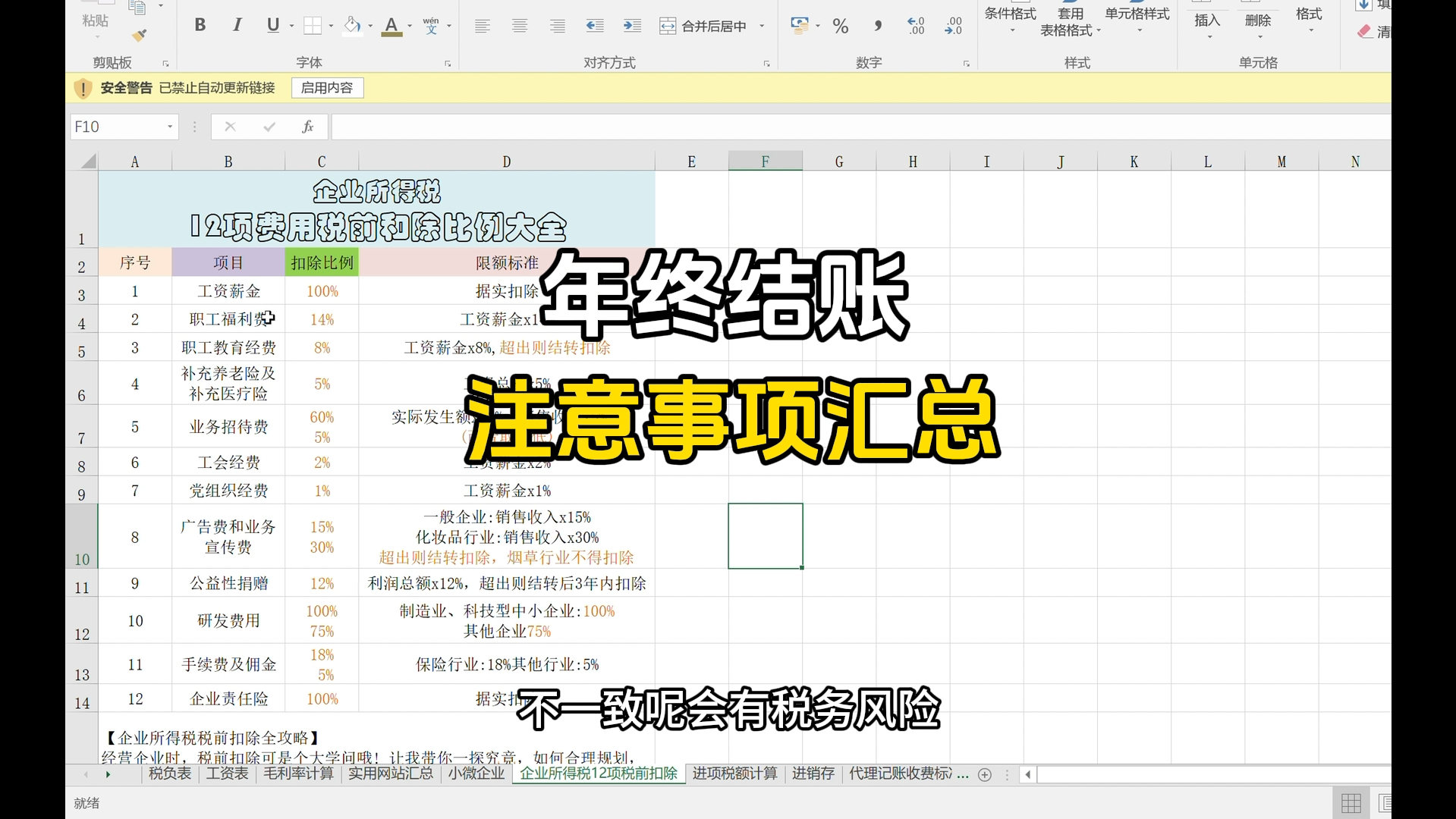Open clipboard group dialog launcher
Image resolution: width=1456 pixels, height=819 pixels.
pos(165,64)
